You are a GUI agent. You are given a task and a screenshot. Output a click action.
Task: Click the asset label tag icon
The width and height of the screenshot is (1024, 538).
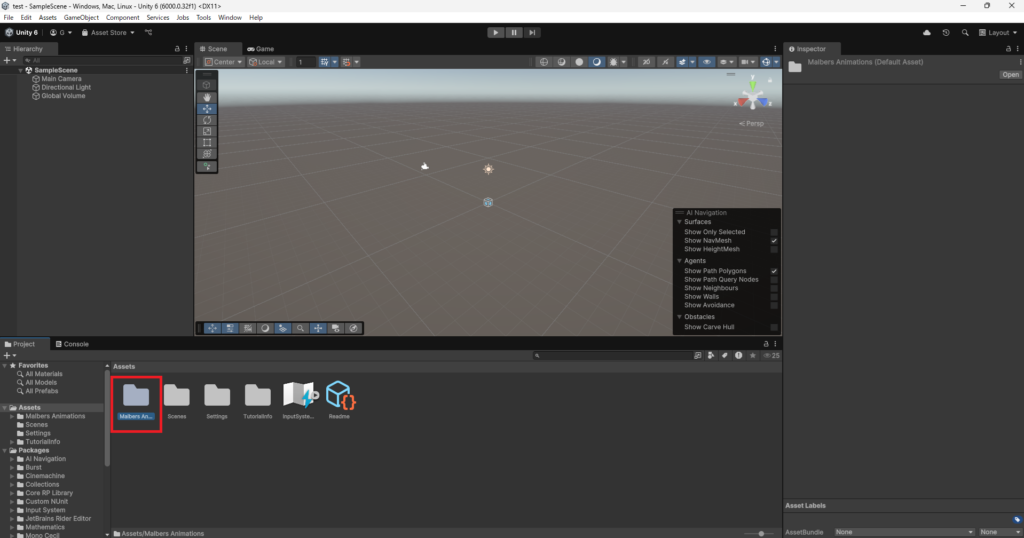[1017, 520]
